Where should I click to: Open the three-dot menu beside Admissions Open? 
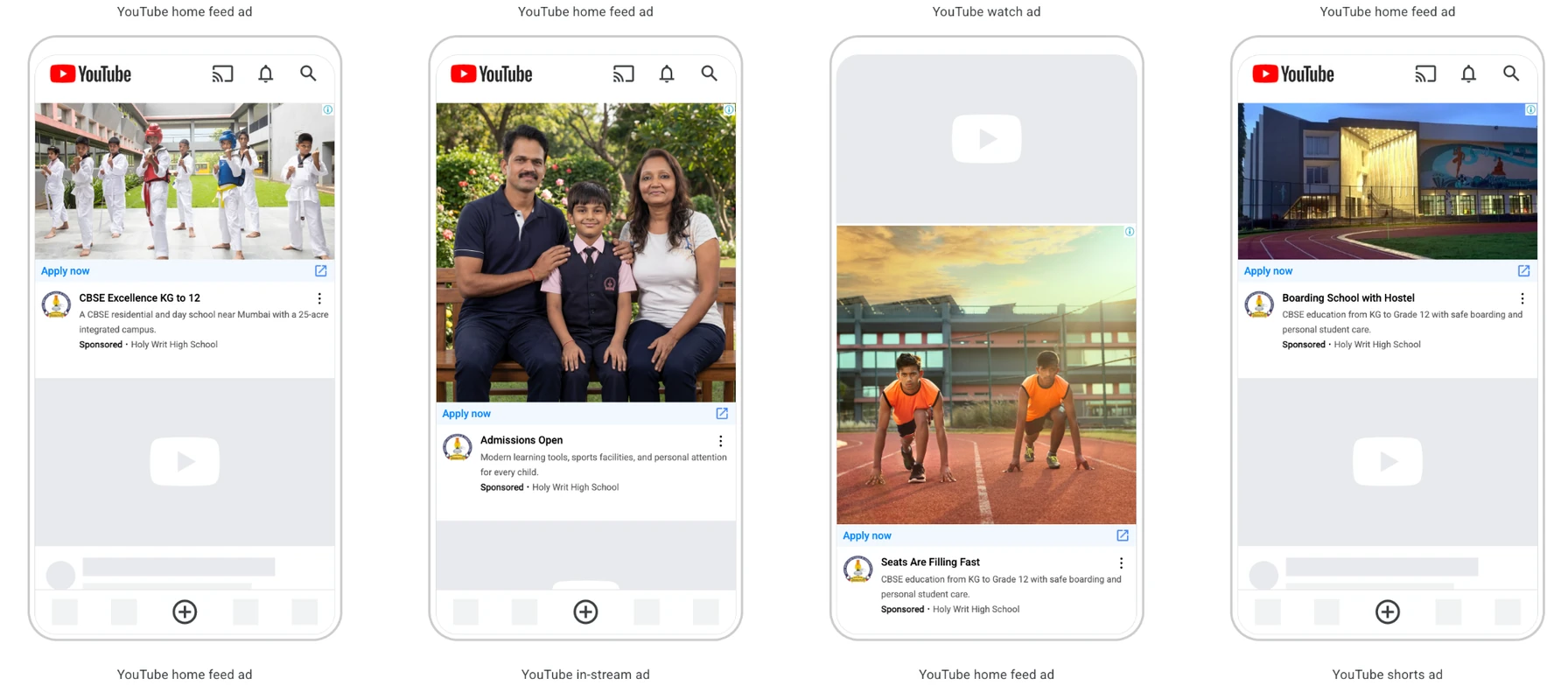click(x=721, y=441)
